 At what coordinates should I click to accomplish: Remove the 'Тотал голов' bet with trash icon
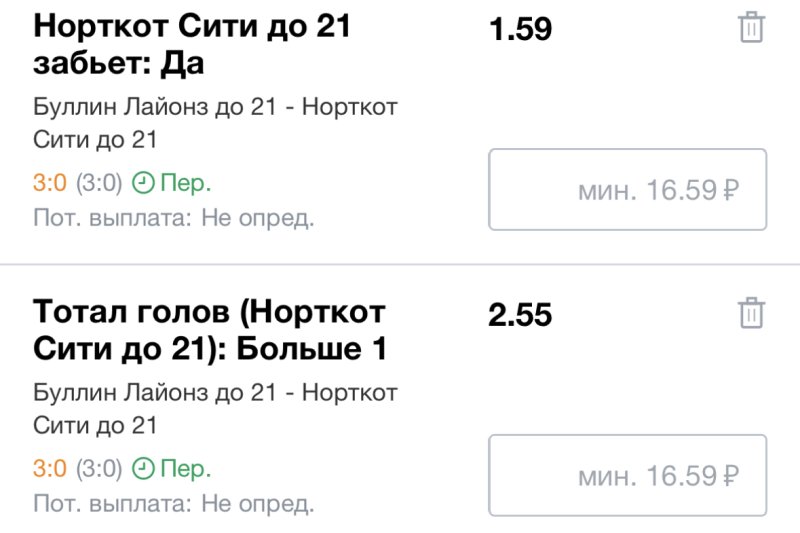(x=751, y=314)
